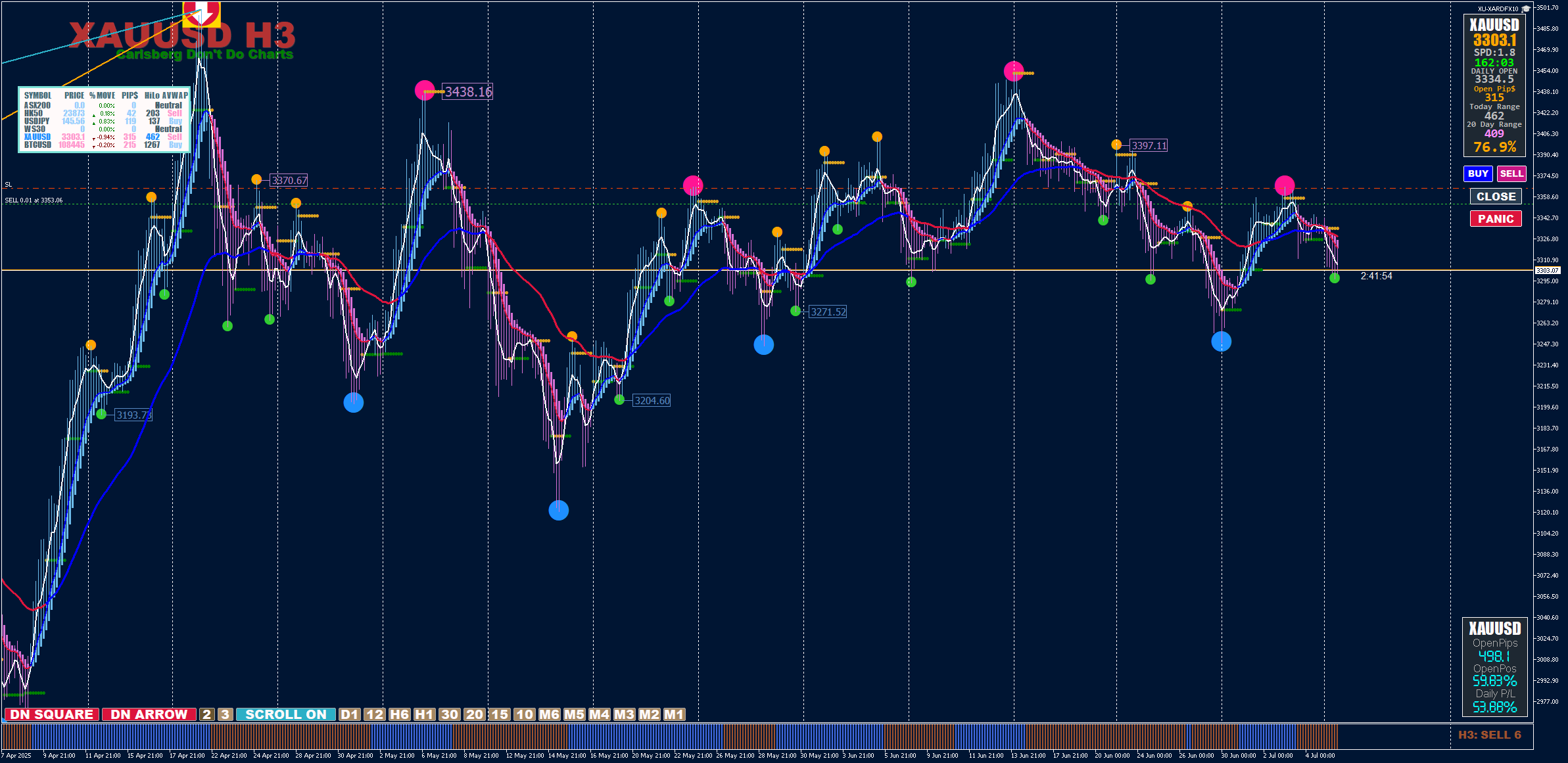1568x763 pixels.
Task: Toggle the DN SQUARE button
Action: (x=52, y=714)
